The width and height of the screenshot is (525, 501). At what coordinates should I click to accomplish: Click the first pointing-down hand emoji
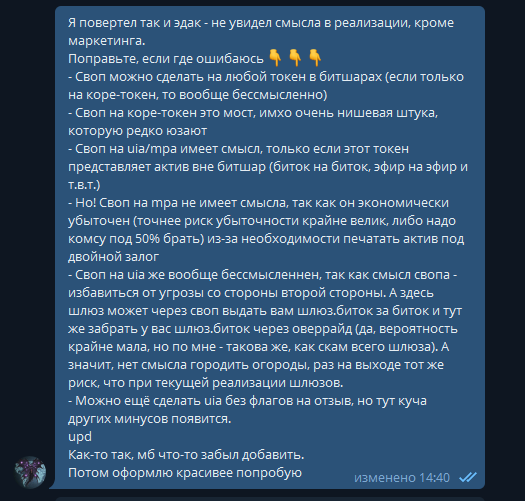[x=276, y=58]
